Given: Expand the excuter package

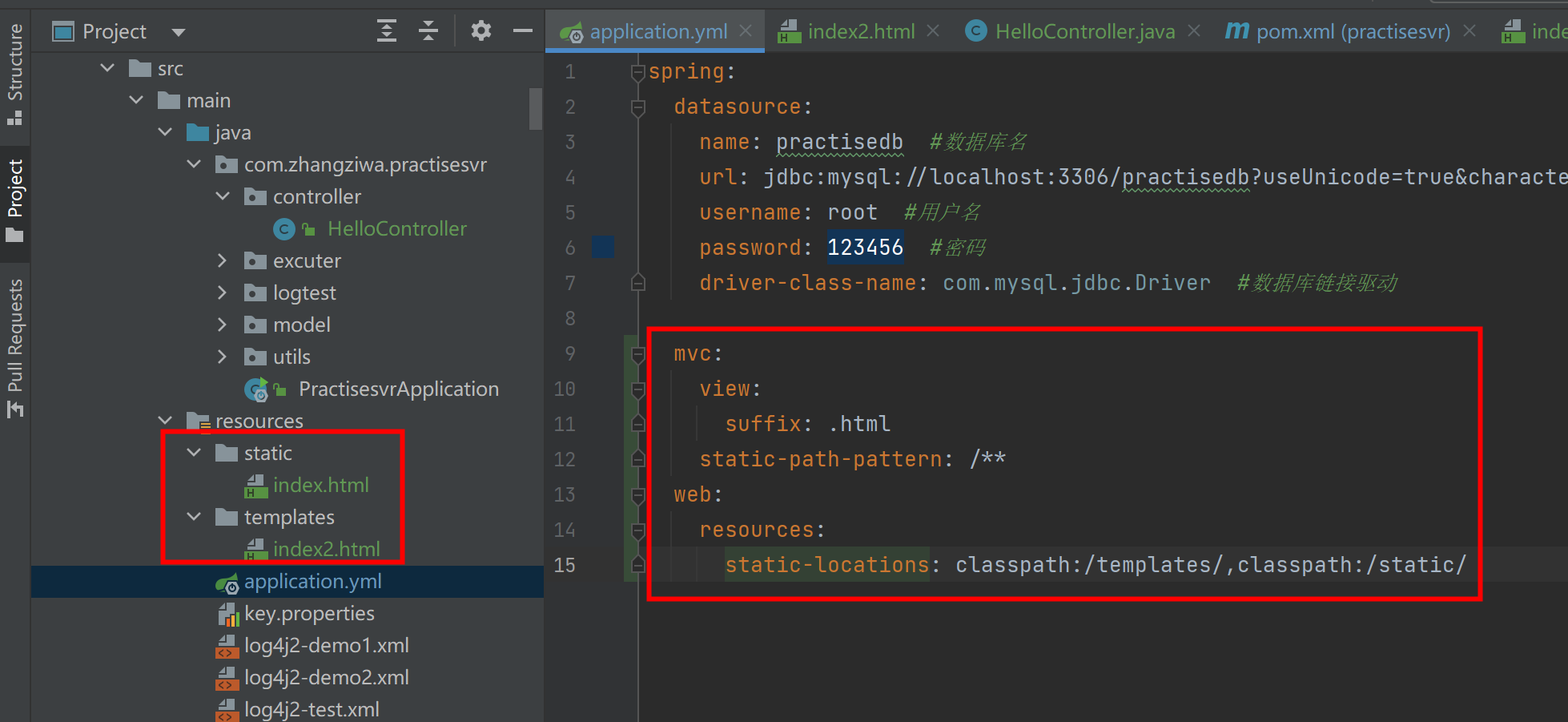Looking at the screenshot, I should point(223,260).
